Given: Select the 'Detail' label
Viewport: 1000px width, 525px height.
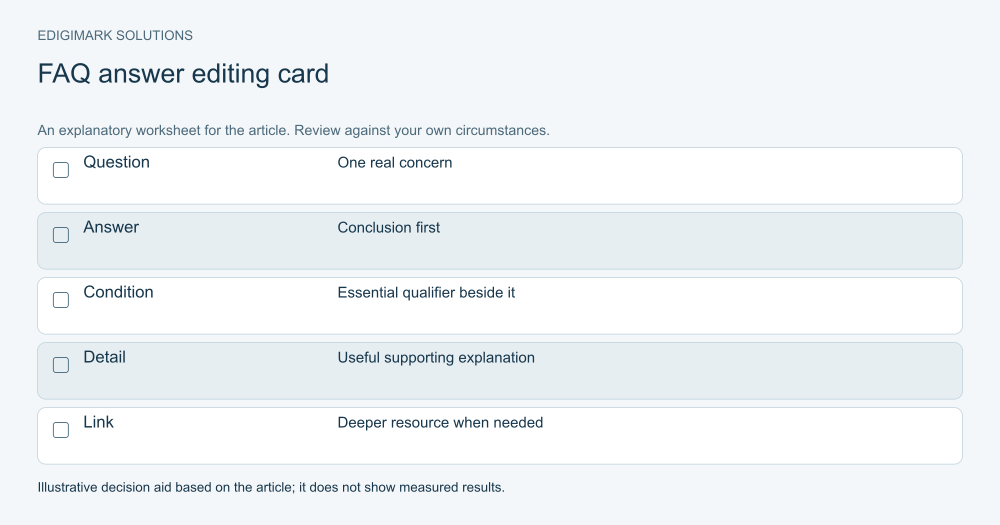Looking at the screenshot, I should click(105, 357).
